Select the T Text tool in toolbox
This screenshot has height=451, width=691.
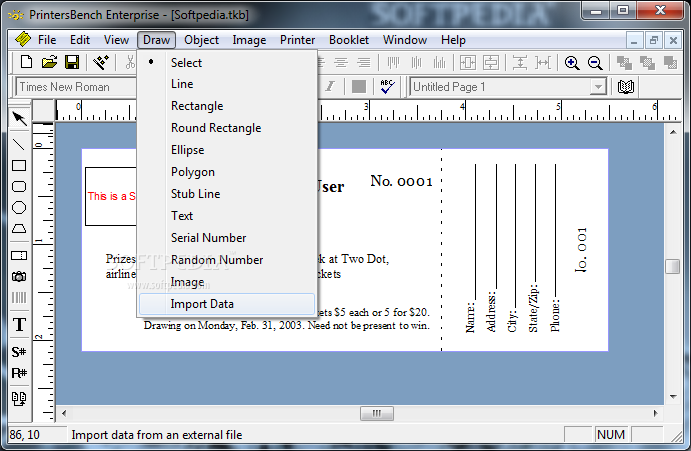click(x=19, y=324)
